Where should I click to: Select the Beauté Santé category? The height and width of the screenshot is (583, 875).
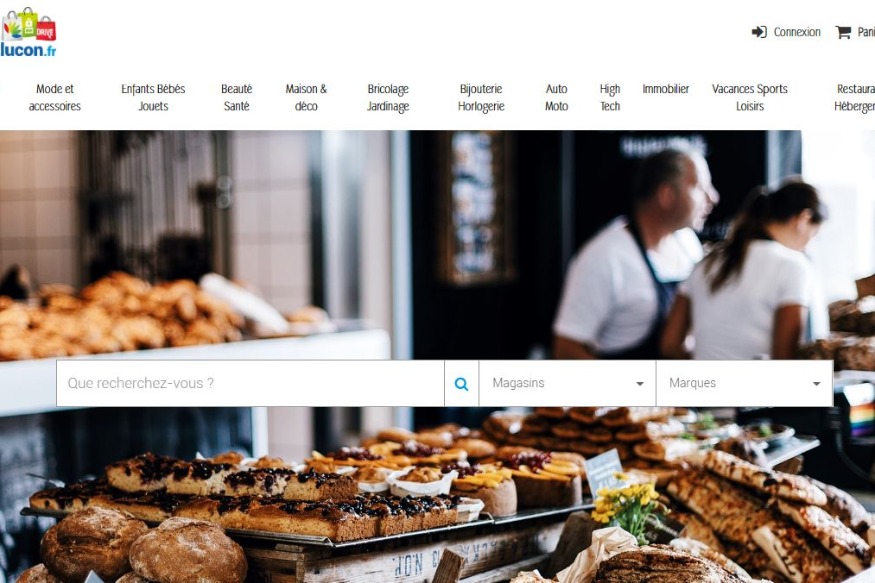237,97
